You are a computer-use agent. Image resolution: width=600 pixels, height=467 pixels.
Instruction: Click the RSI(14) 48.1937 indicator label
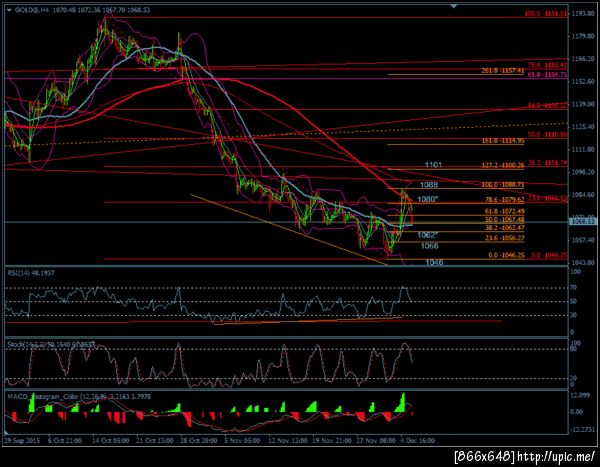(31, 273)
